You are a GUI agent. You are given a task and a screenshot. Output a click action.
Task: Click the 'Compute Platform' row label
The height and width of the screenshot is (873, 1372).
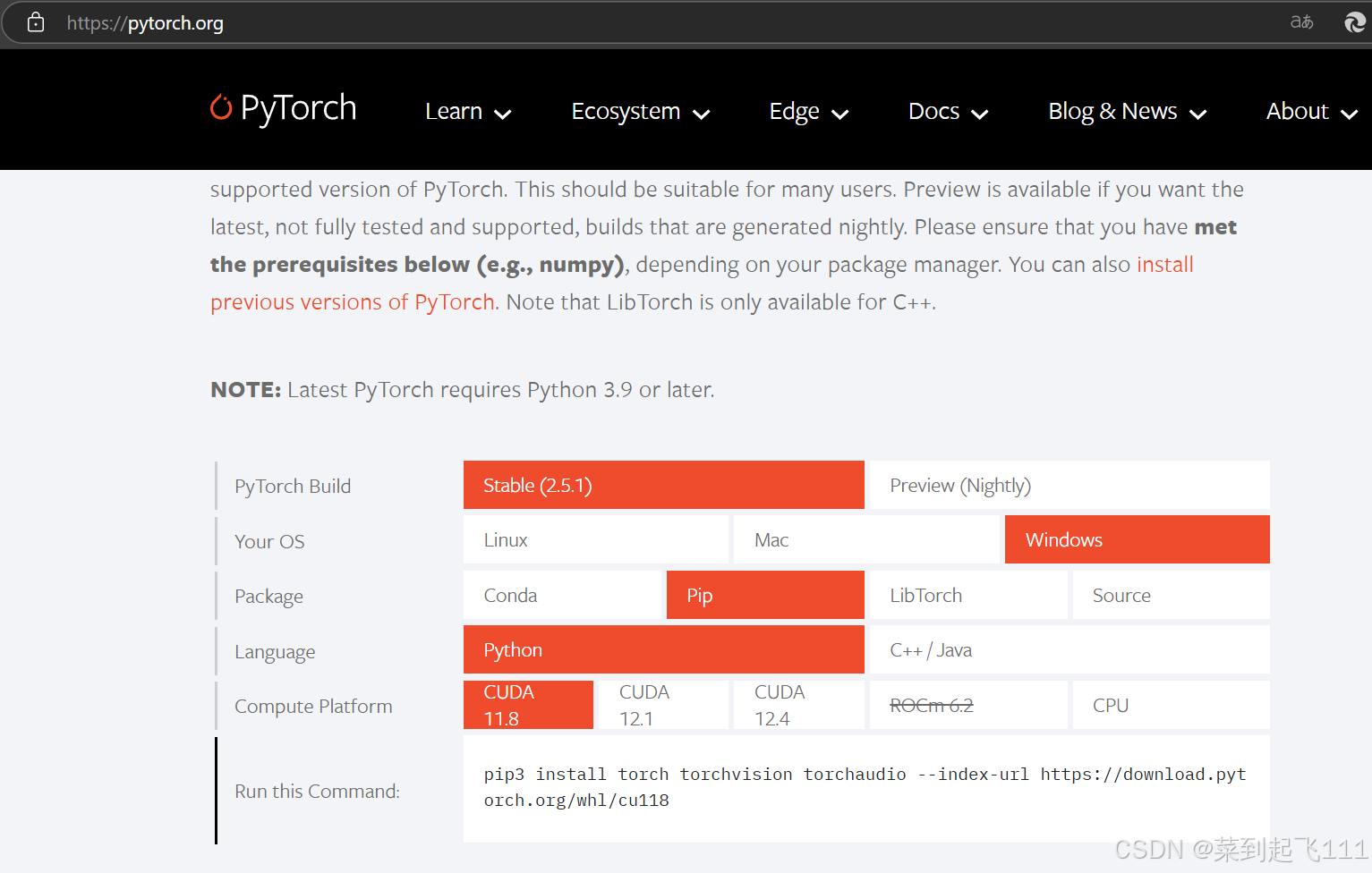[x=313, y=707]
